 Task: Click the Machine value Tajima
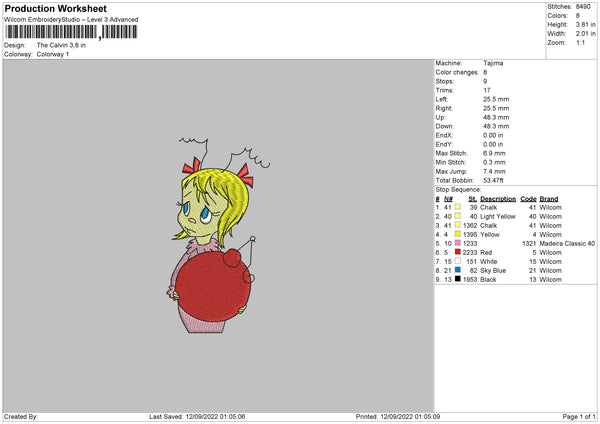point(493,63)
